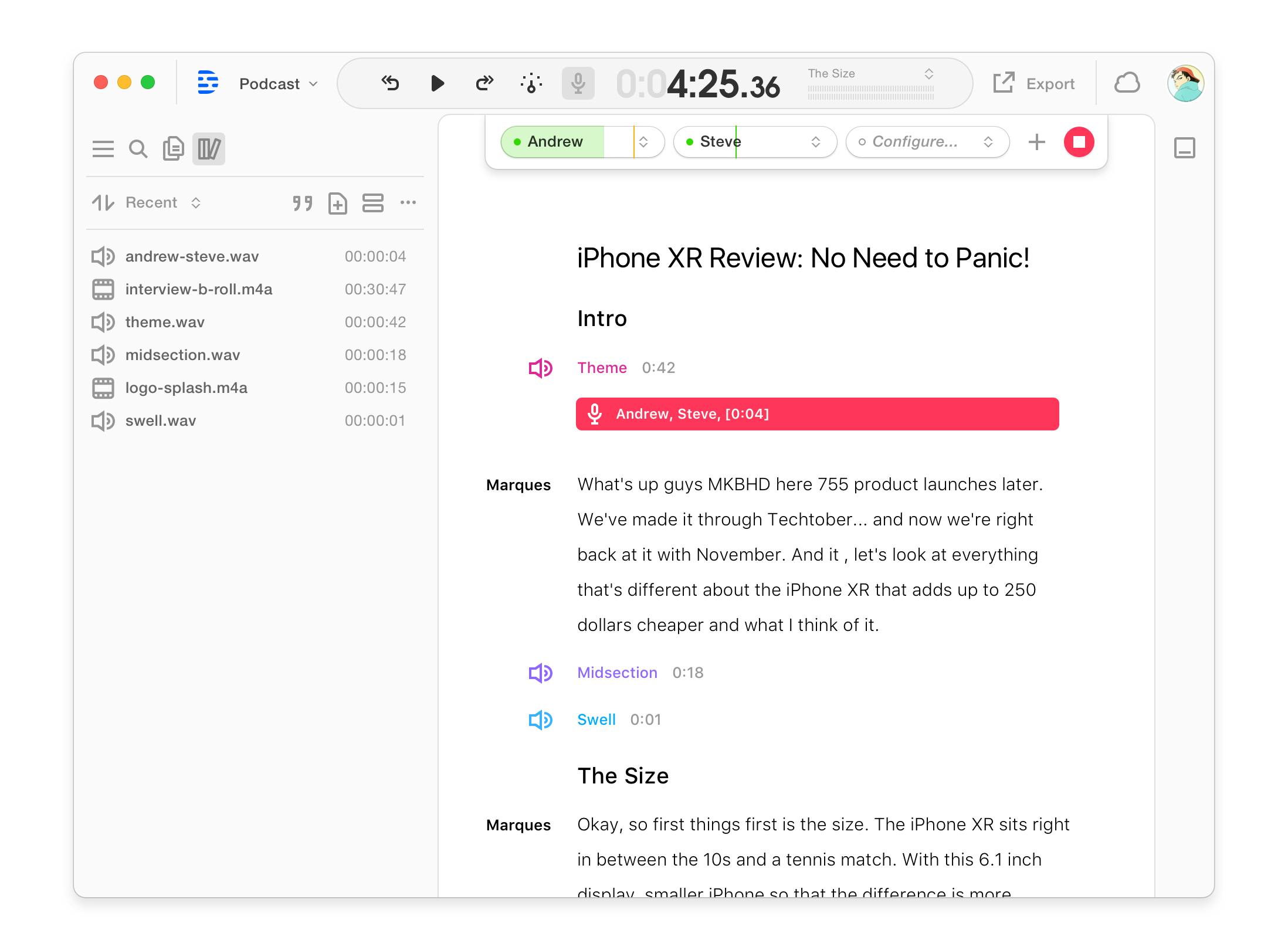
Task: Export the project
Action: click(1033, 84)
